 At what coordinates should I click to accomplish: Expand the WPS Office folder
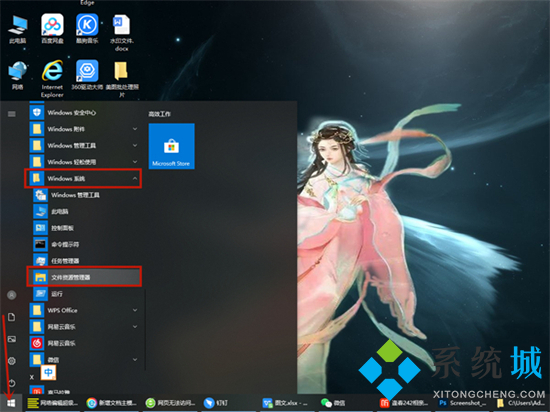coord(85,310)
